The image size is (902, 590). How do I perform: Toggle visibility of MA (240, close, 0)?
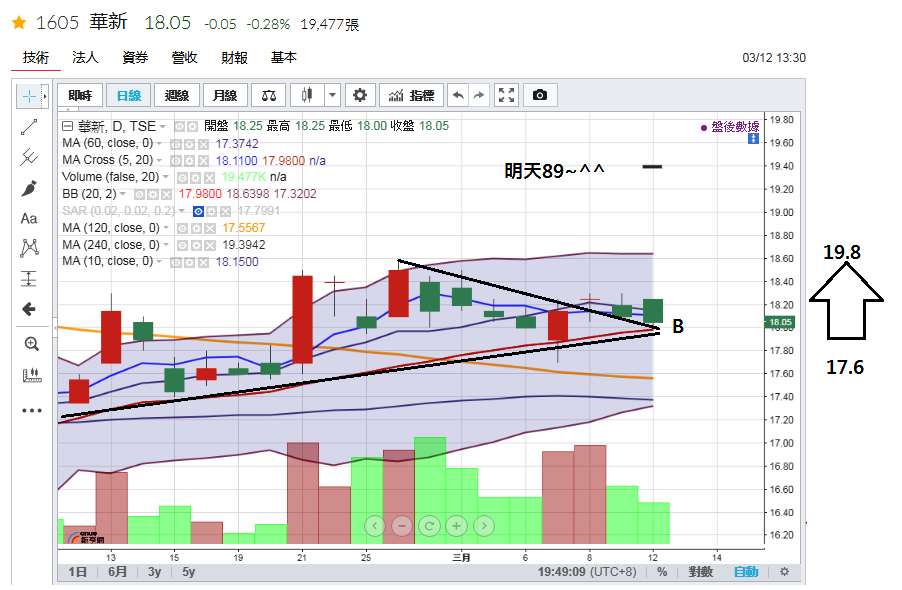pos(182,246)
